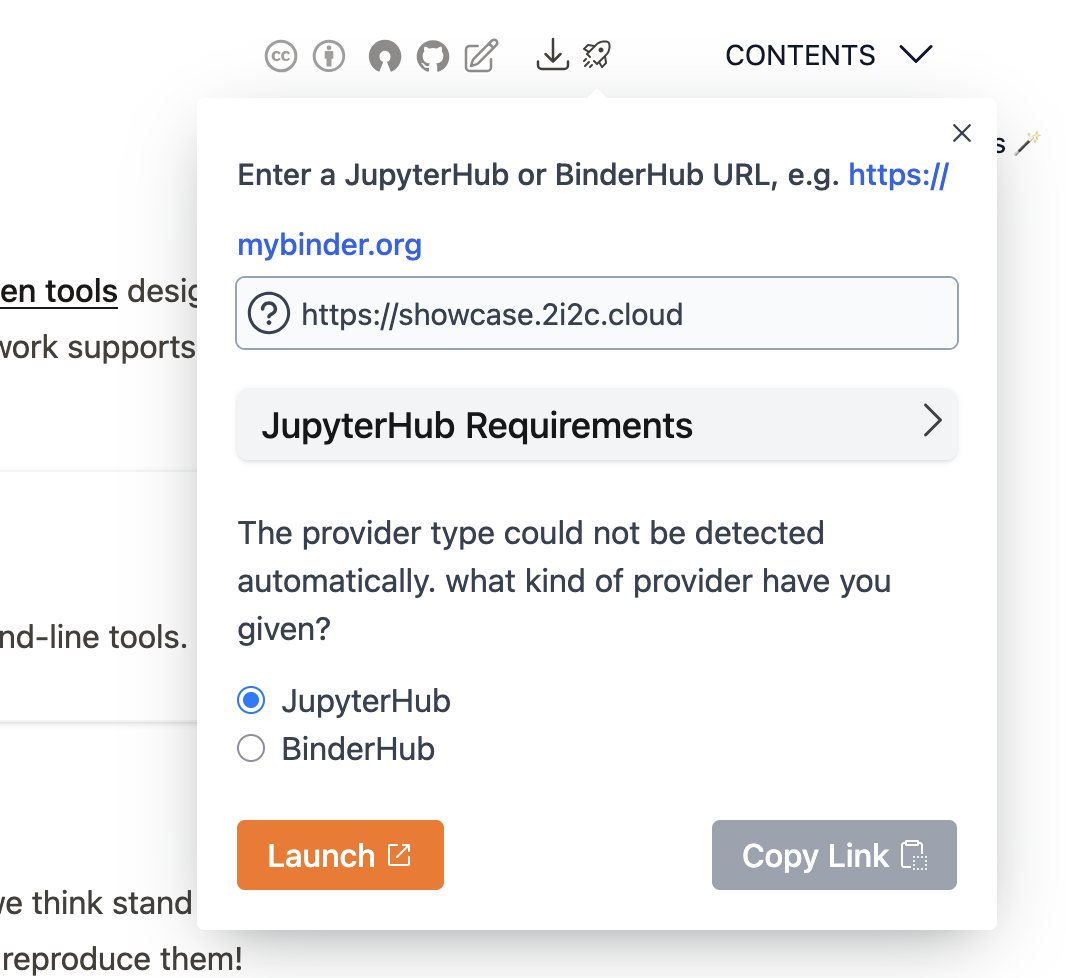Click the open access keyhole icon
The height and width of the screenshot is (978, 1066).
tap(385, 57)
